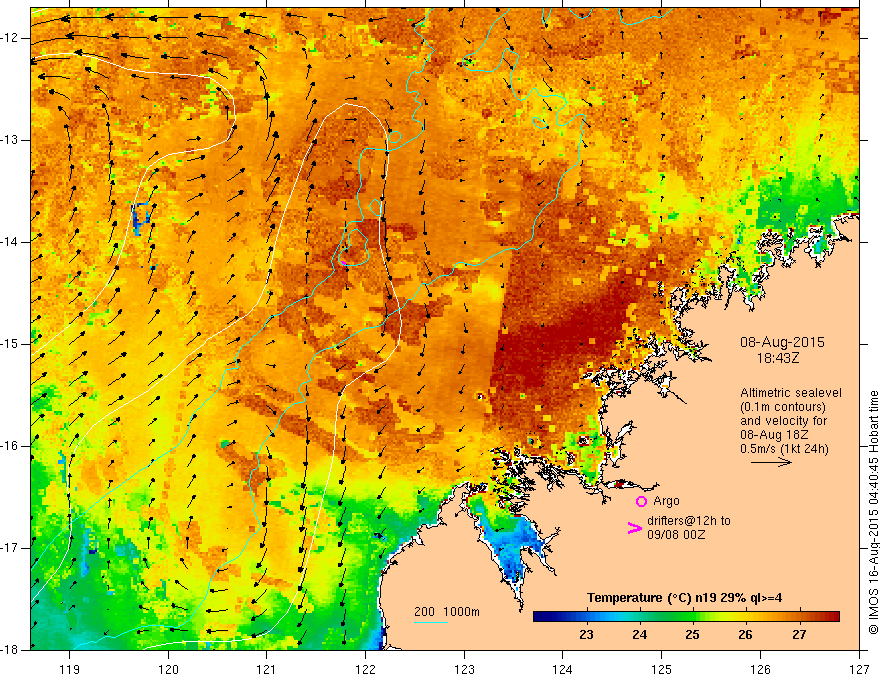This screenshot has height=680, width=880.
Task: Click the 'Argo' legend label
Action: tap(666, 501)
